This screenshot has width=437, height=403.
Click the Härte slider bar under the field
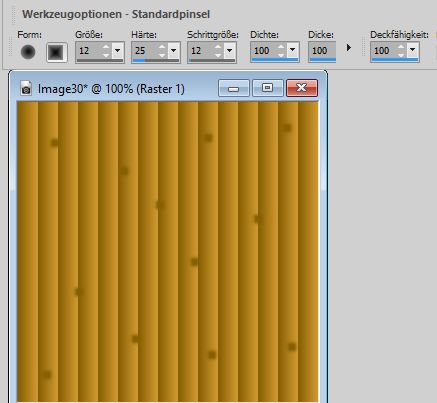(x=156, y=61)
